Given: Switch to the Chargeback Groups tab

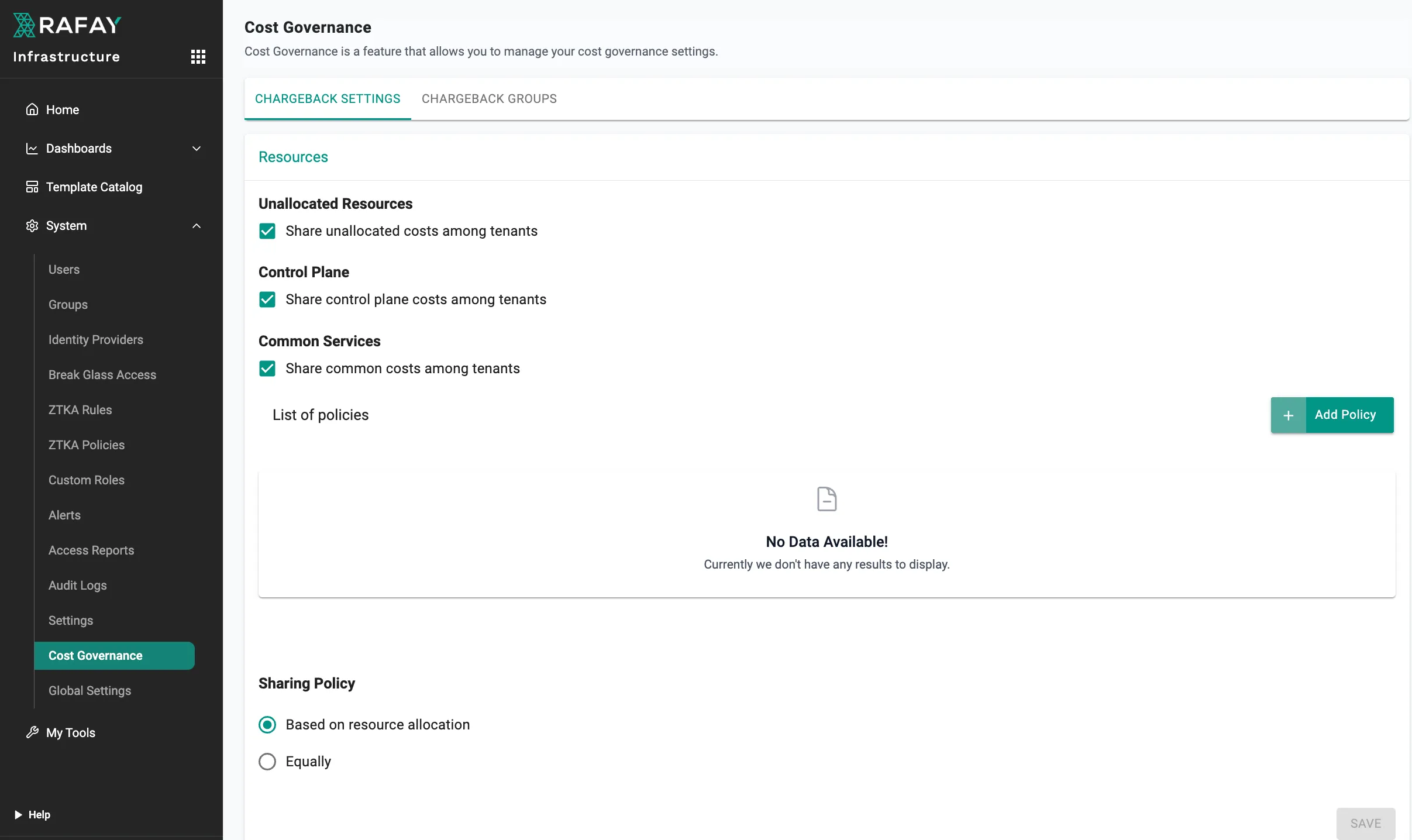Looking at the screenshot, I should pyautogui.click(x=489, y=99).
